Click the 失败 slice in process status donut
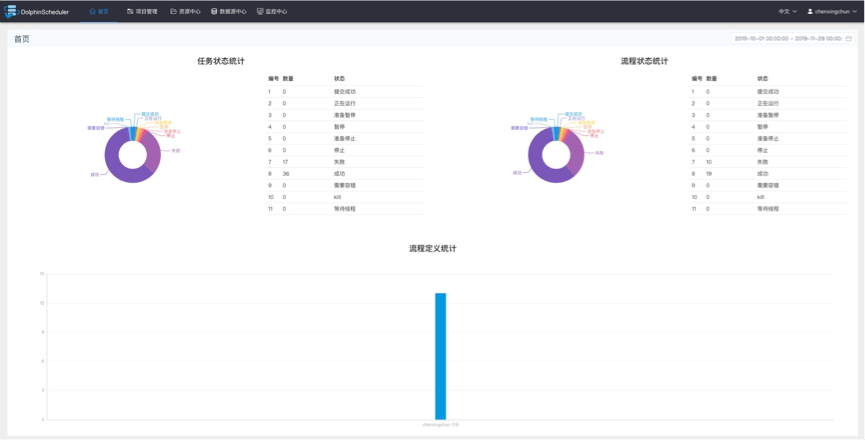The image size is (865, 440). tap(577, 151)
